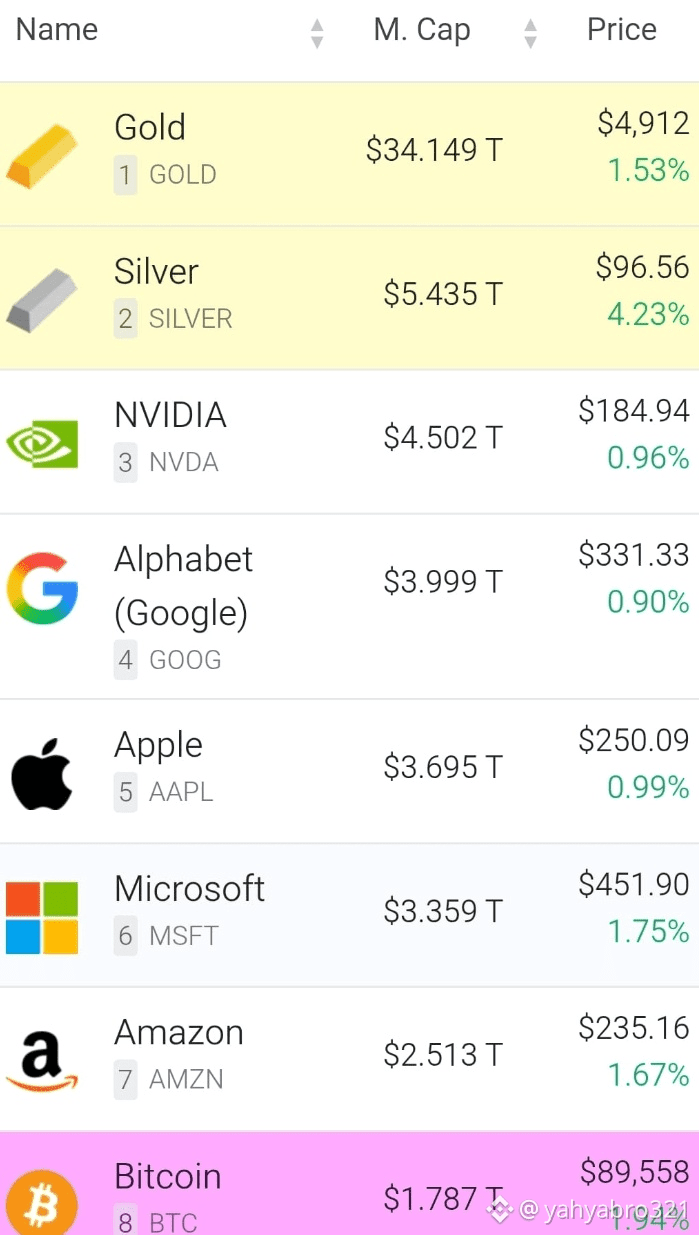The width and height of the screenshot is (699, 1235).
Task: Open the Microsoft asset page
Action: (x=189, y=888)
